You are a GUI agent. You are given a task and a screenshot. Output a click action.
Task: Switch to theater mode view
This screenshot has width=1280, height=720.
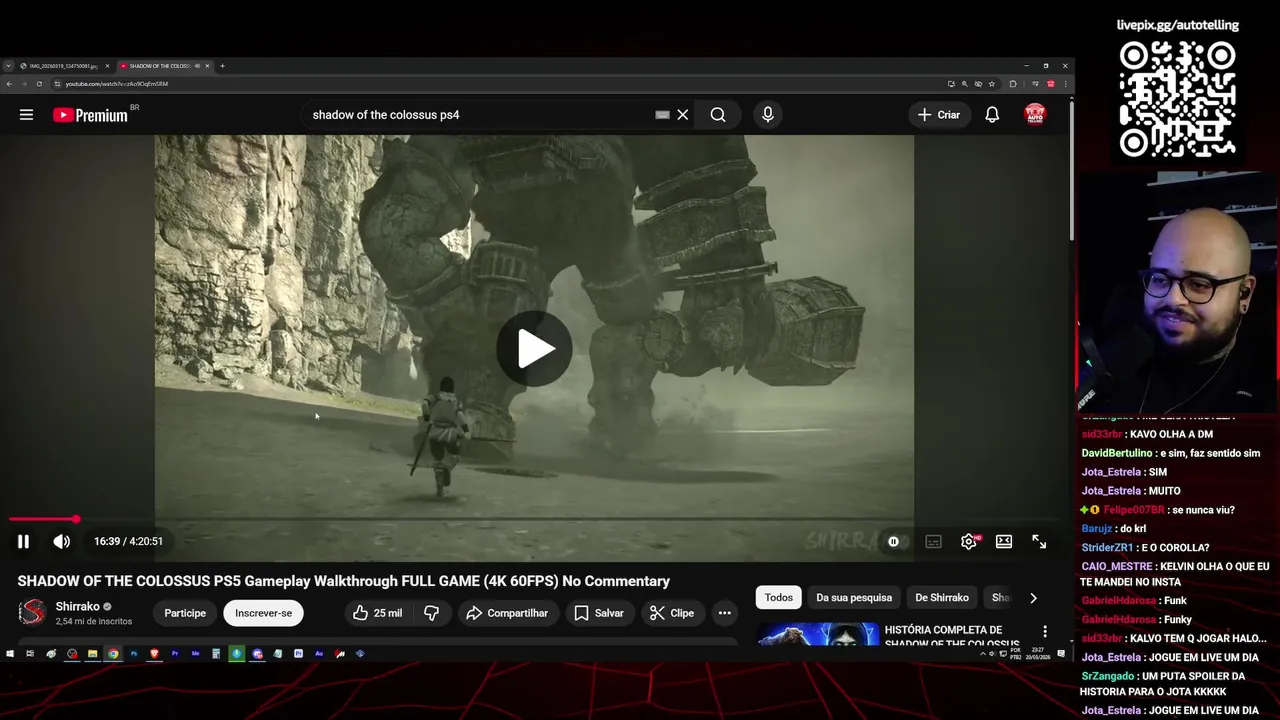(1004, 542)
